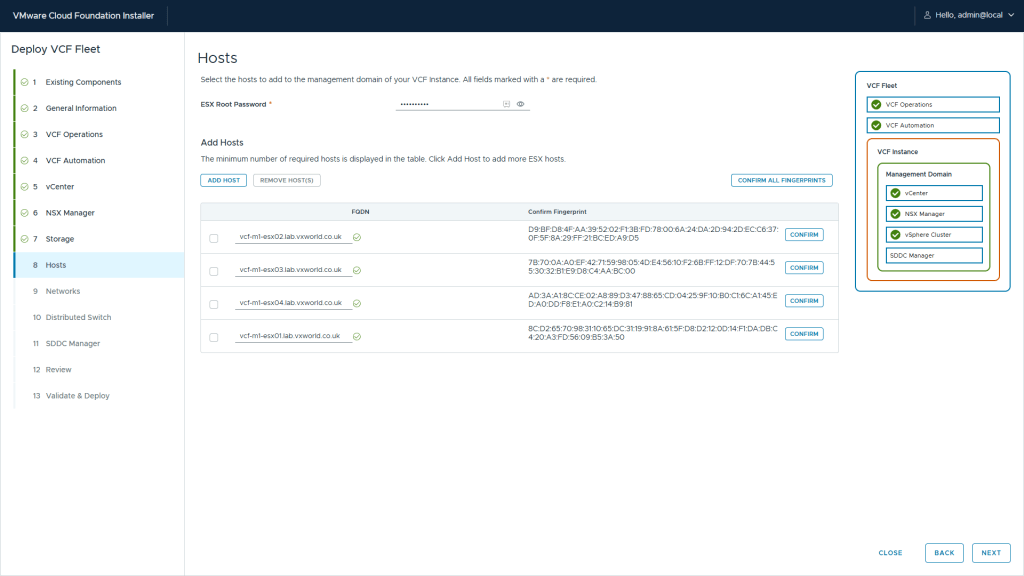Click the green validation checkmark beside vcf-m1-esx04
1024x576 pixels.
coord(357,303)
